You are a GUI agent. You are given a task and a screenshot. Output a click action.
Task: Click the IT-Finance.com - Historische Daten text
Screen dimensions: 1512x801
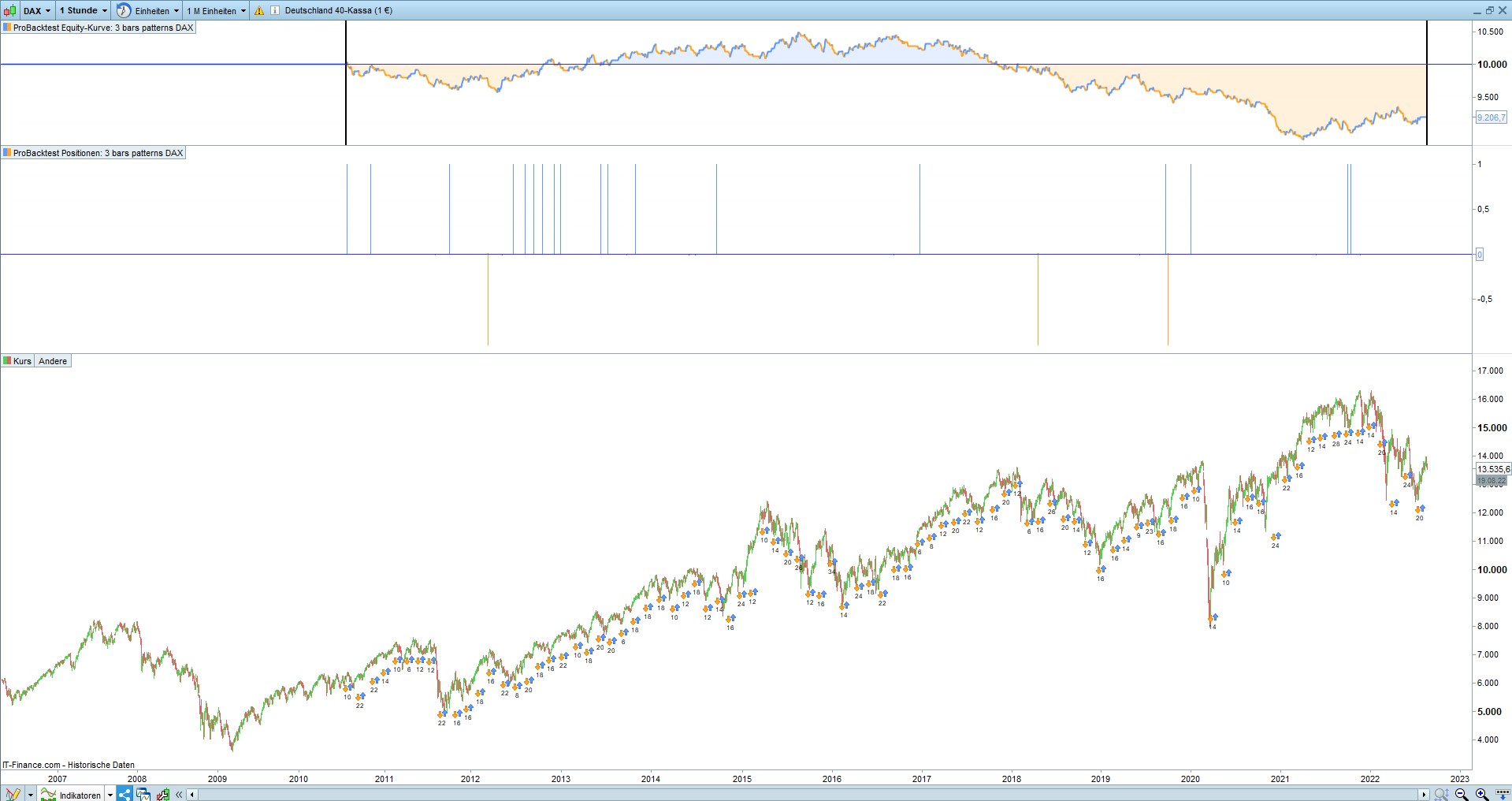click(69, 765)
